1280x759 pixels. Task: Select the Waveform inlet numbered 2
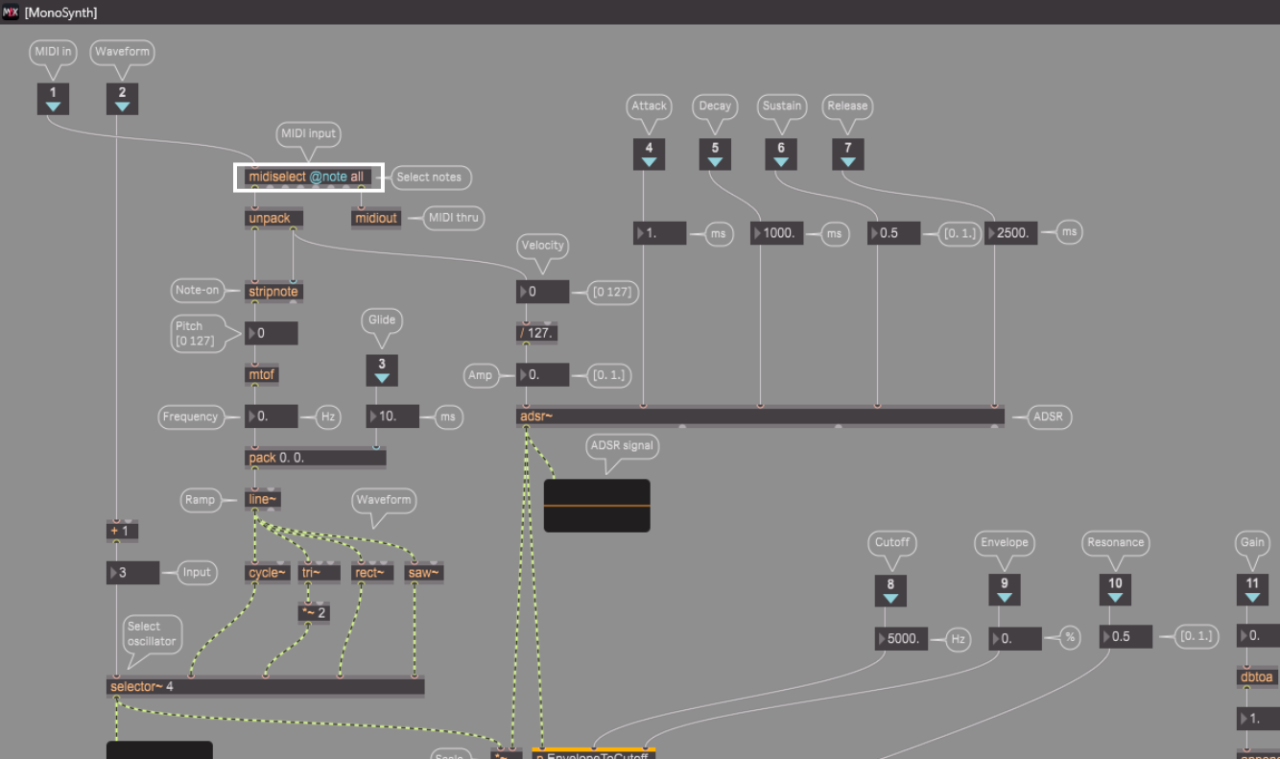(122, 99)
